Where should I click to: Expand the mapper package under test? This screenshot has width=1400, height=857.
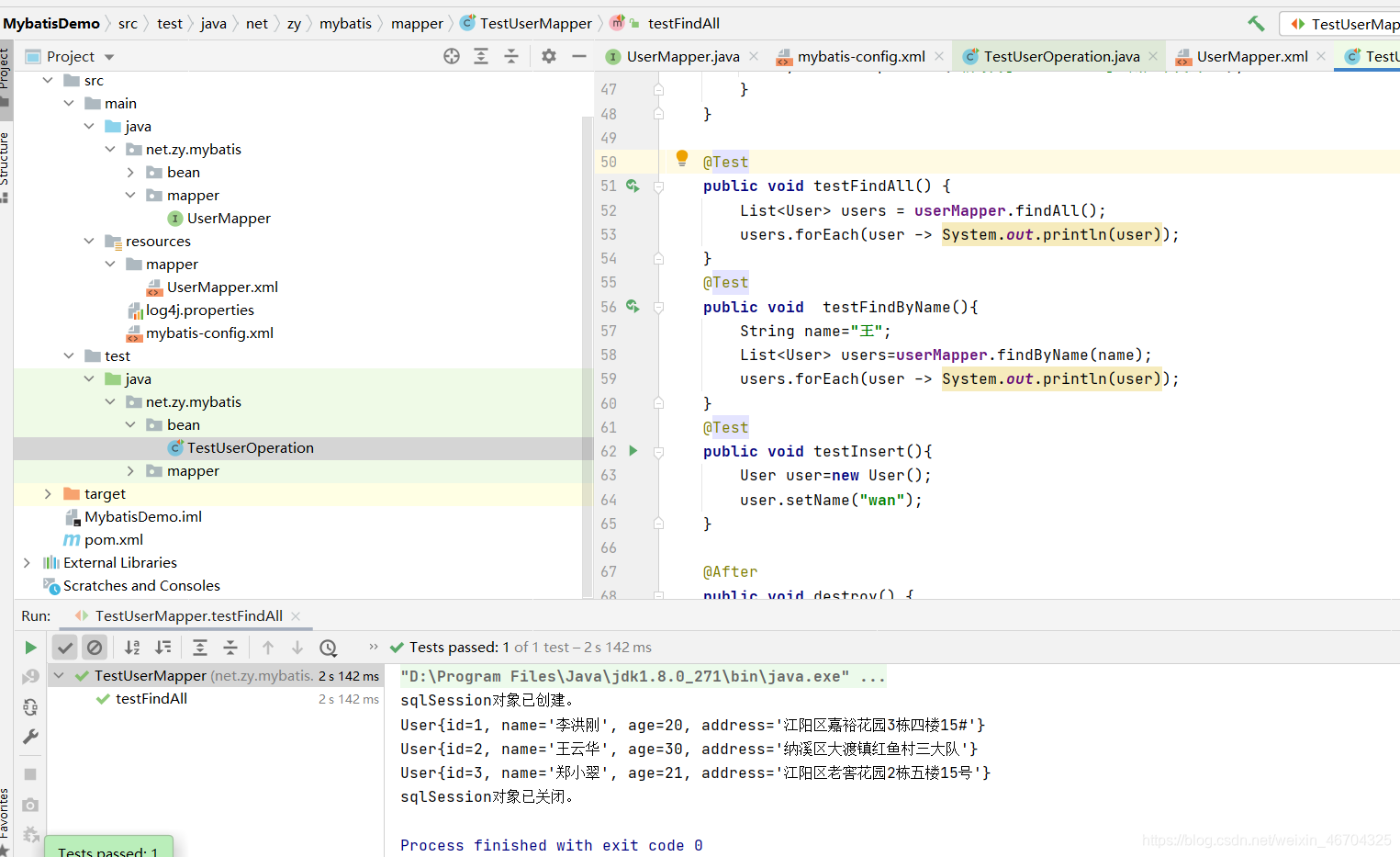pyautogui.click(x=130, y=470)
